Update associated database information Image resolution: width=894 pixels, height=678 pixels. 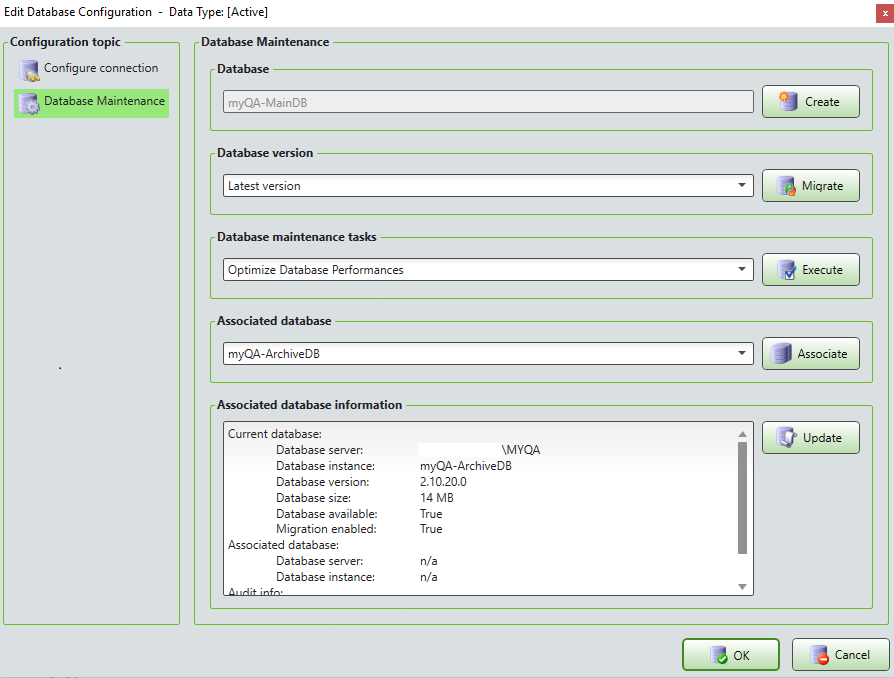pyautogui.click(x=810, y=437)
